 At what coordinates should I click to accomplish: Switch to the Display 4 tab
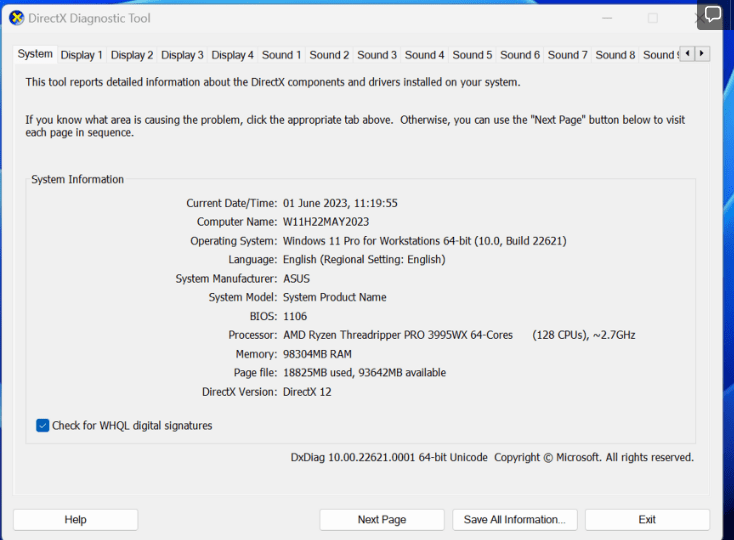232,55
